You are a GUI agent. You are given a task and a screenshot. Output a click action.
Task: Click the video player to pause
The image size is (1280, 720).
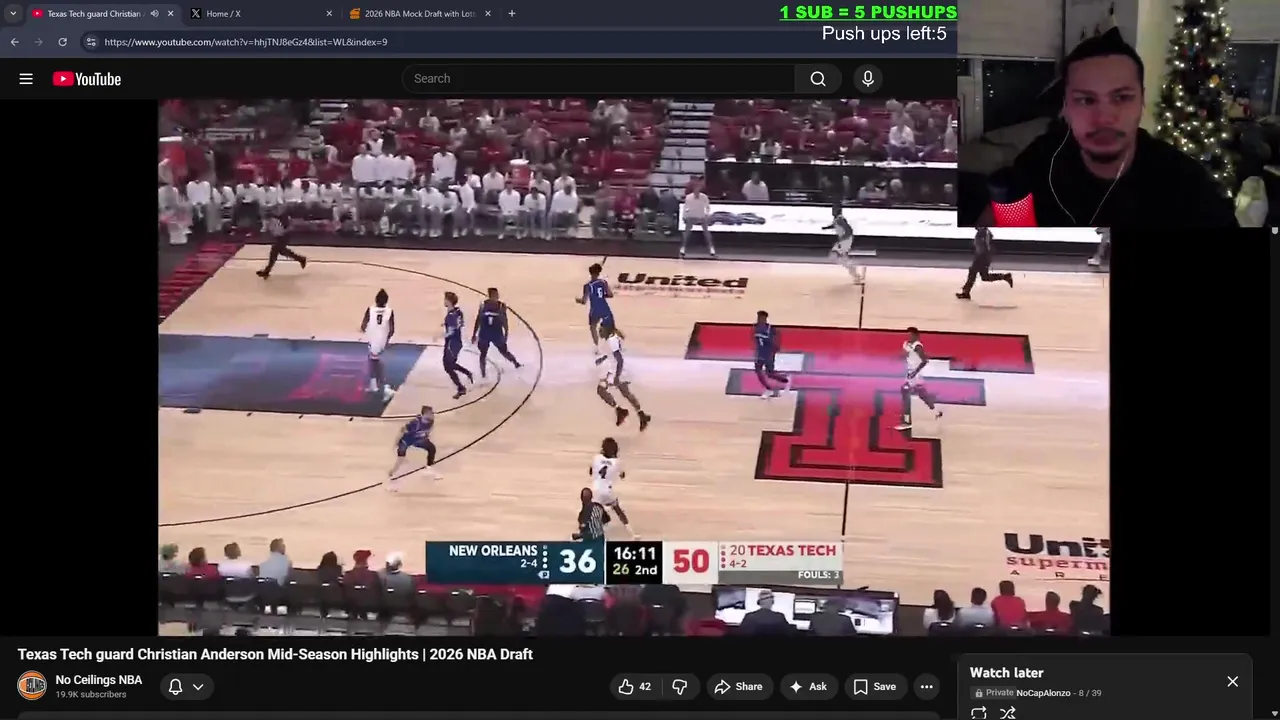click(x=633, y=367)
